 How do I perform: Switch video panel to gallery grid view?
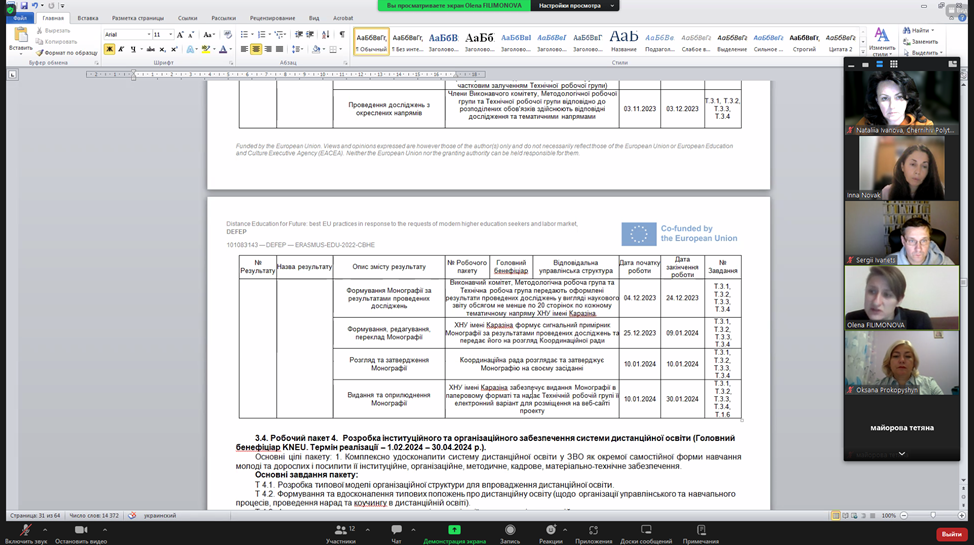coord(893,64)
